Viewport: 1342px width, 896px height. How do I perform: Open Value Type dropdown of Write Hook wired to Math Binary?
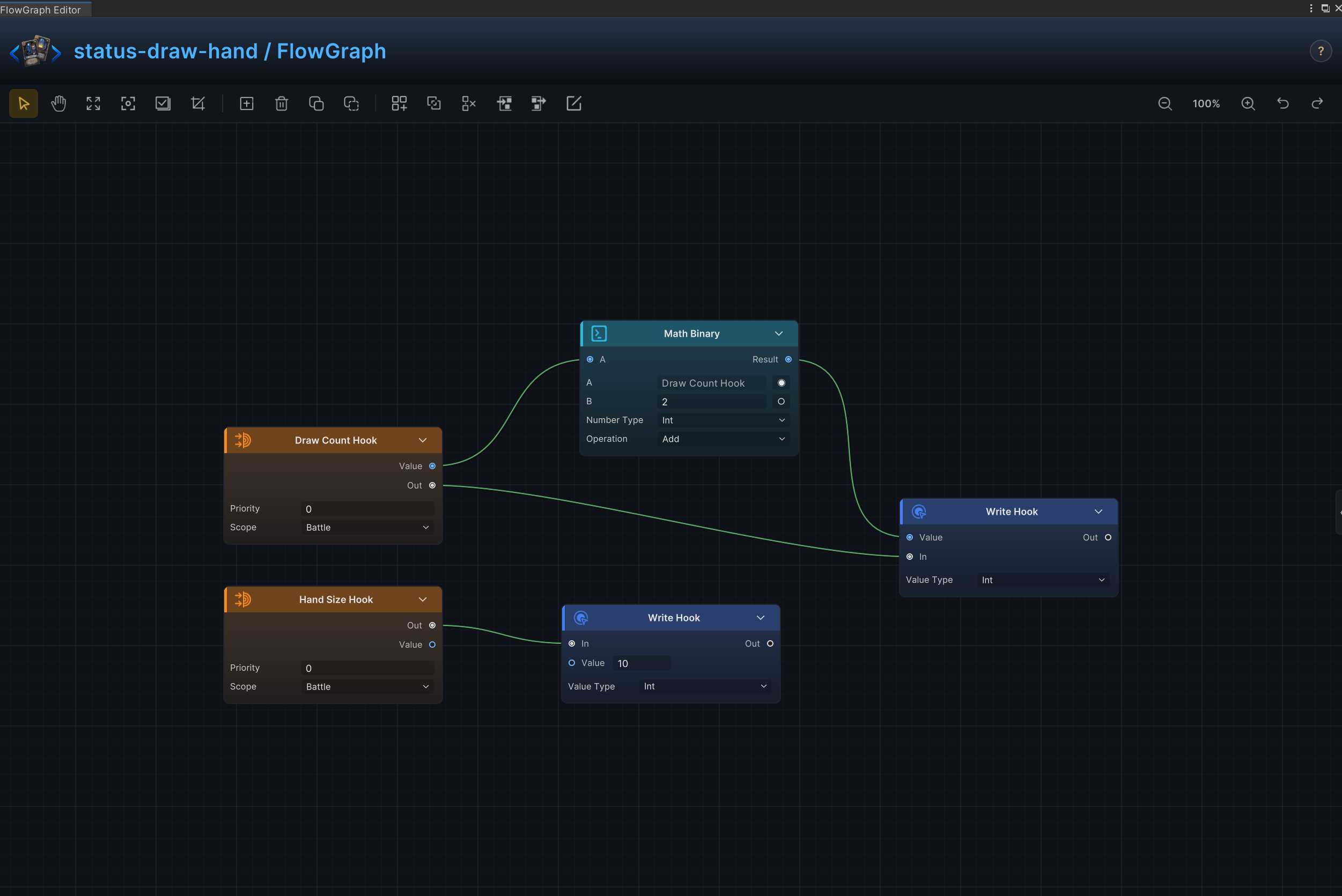pos(1043,580)
